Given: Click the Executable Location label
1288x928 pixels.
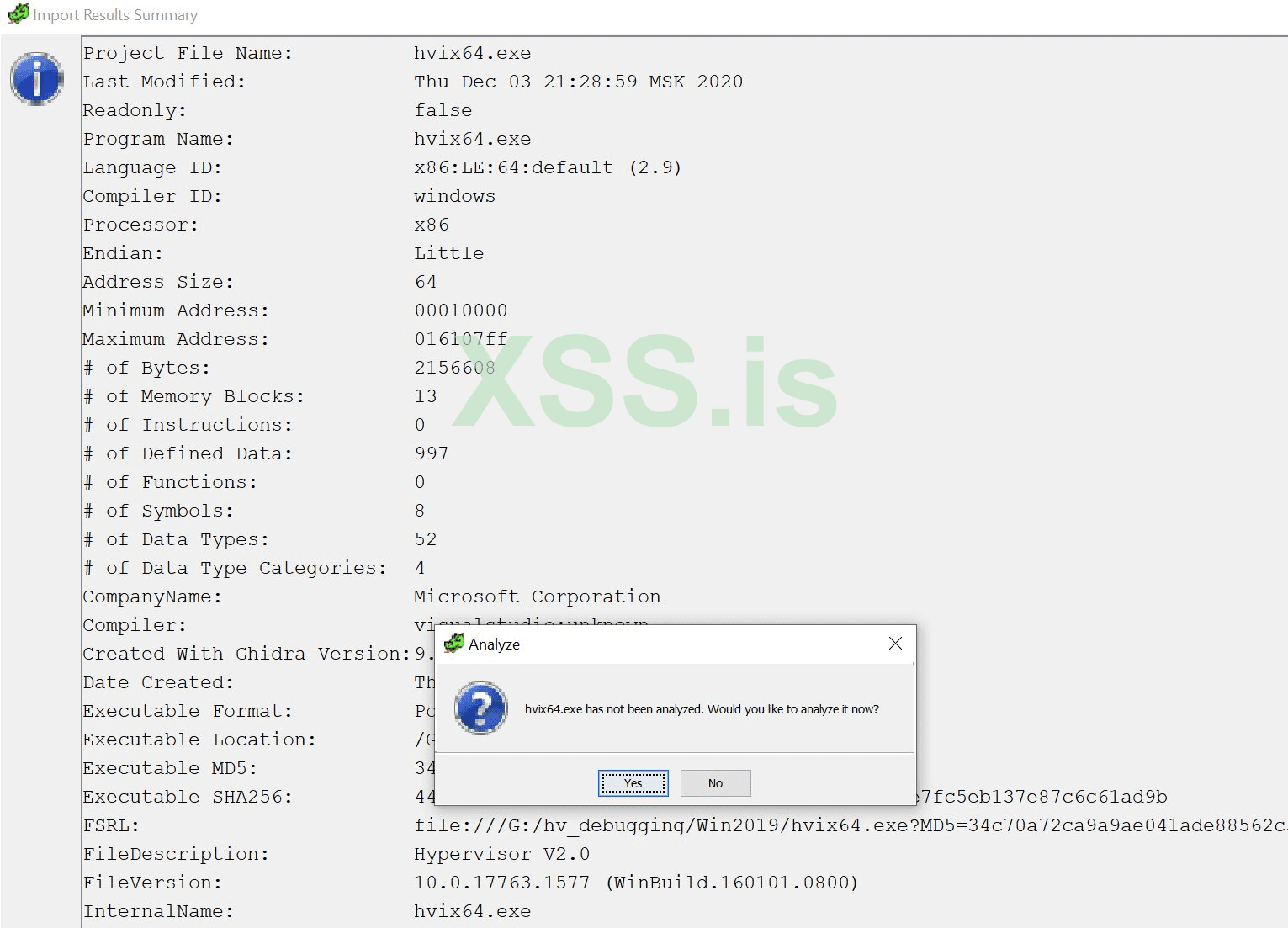Looking at the screenshot, I should (199, 740).
